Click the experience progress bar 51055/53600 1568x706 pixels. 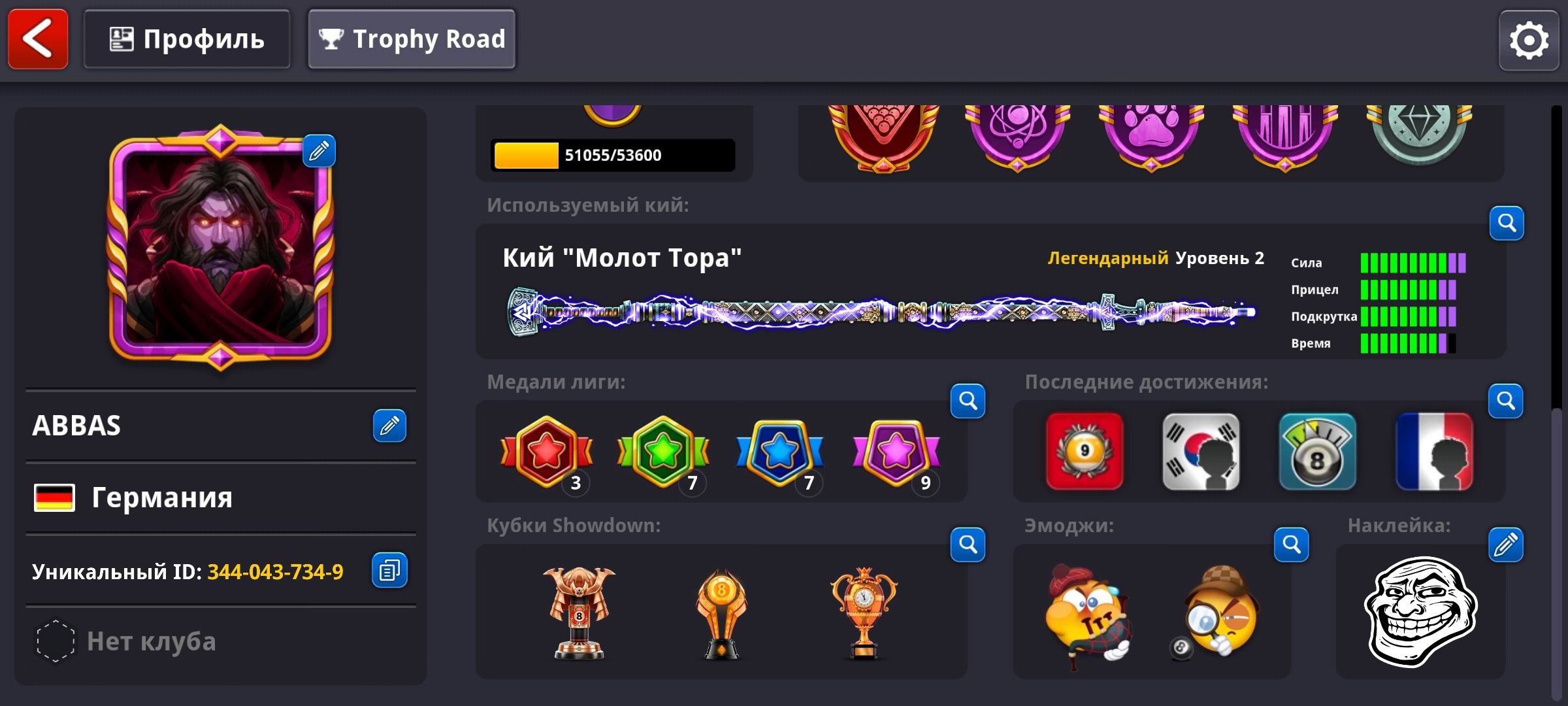click(613, 156)
